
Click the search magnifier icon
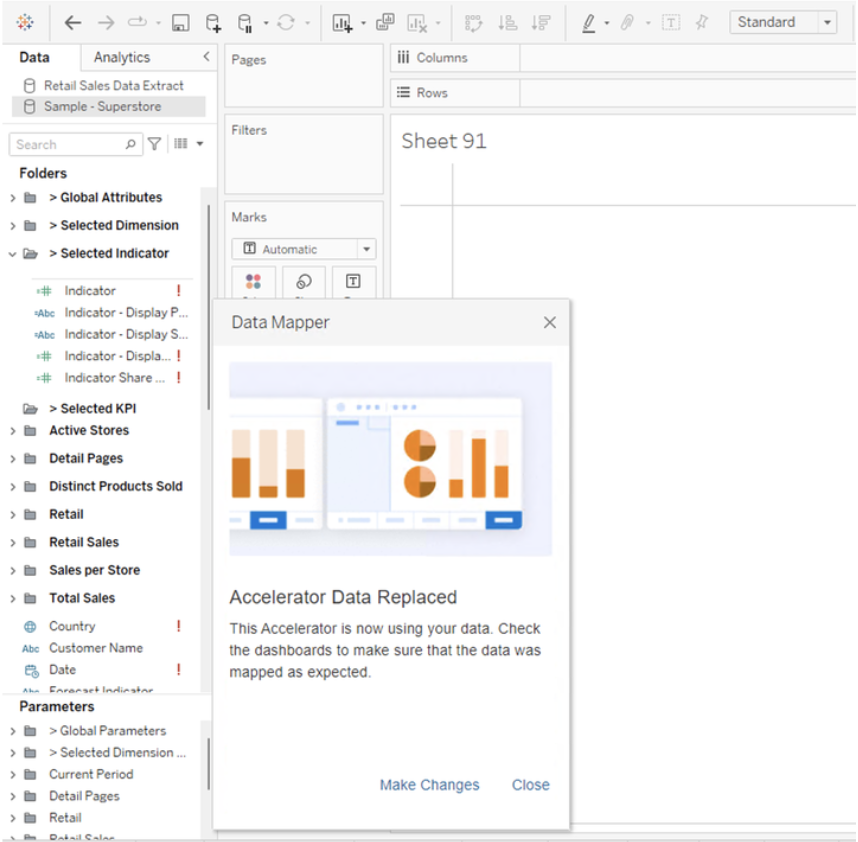[x=130, y=144]
